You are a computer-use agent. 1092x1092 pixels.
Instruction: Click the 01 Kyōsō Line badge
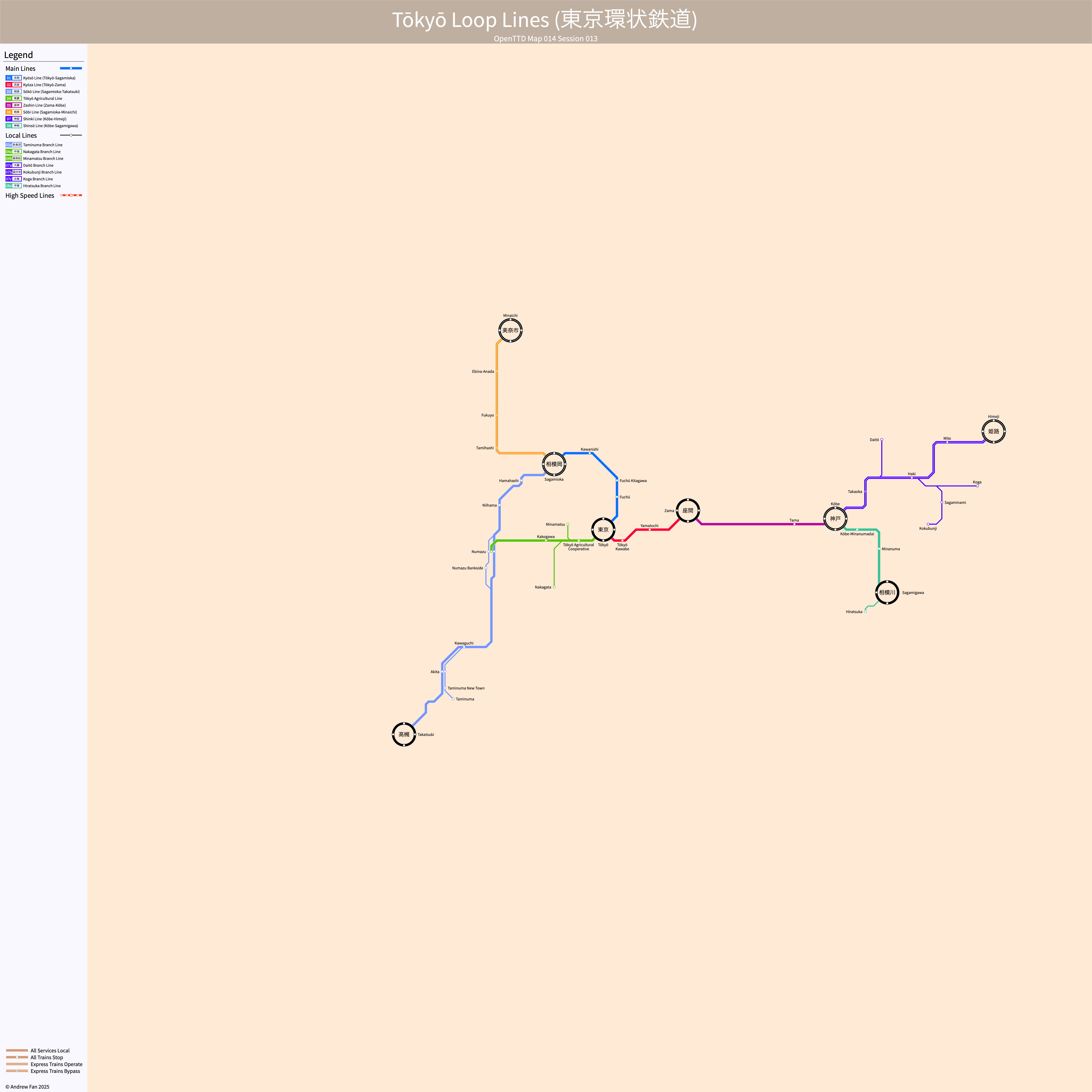14,78
